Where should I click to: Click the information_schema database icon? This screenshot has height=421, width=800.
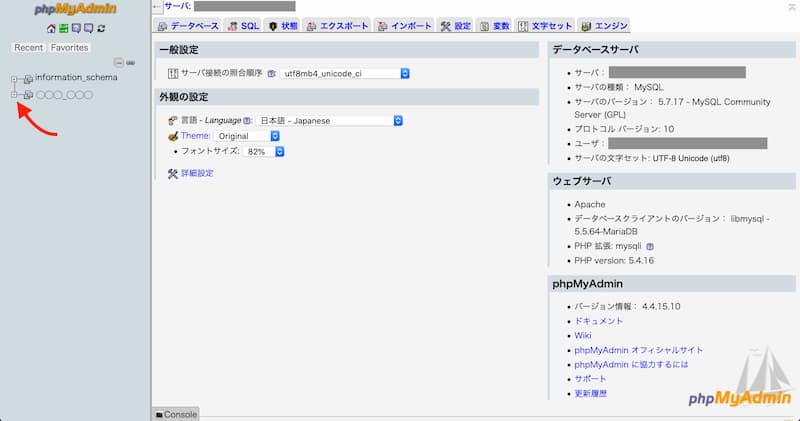pos(29,79)
